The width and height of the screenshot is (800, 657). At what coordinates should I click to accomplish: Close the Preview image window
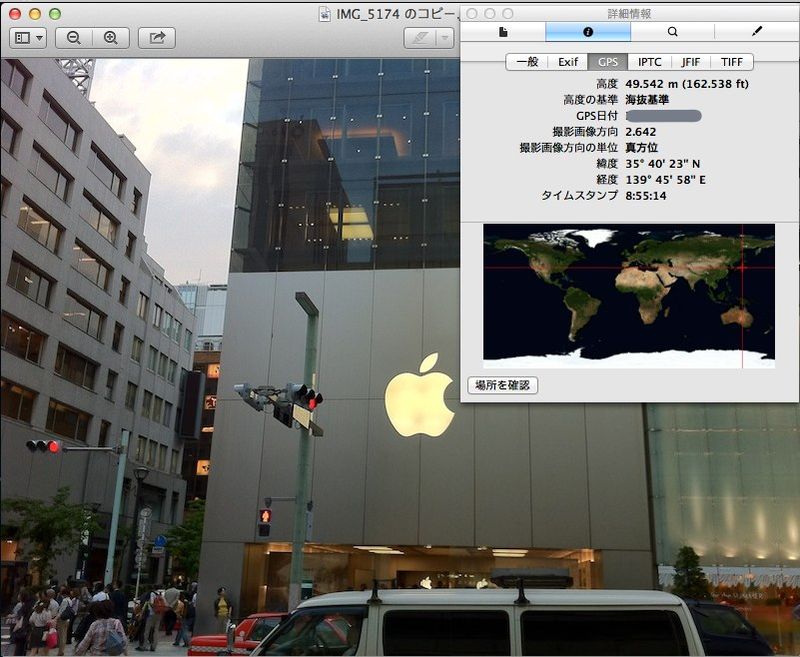(x=15, y=14)
